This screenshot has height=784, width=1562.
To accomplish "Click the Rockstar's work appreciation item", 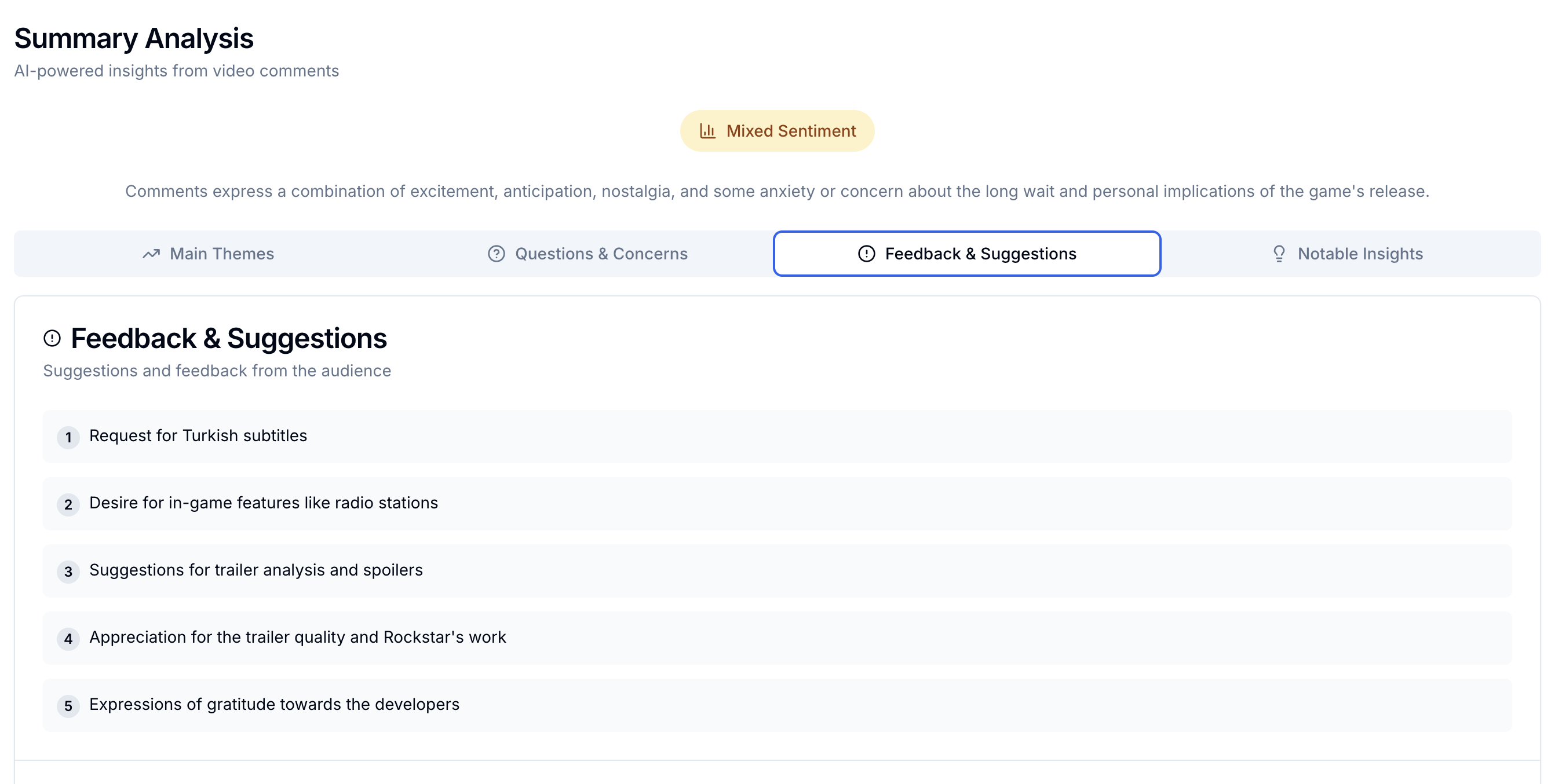I will coord(297,638).
